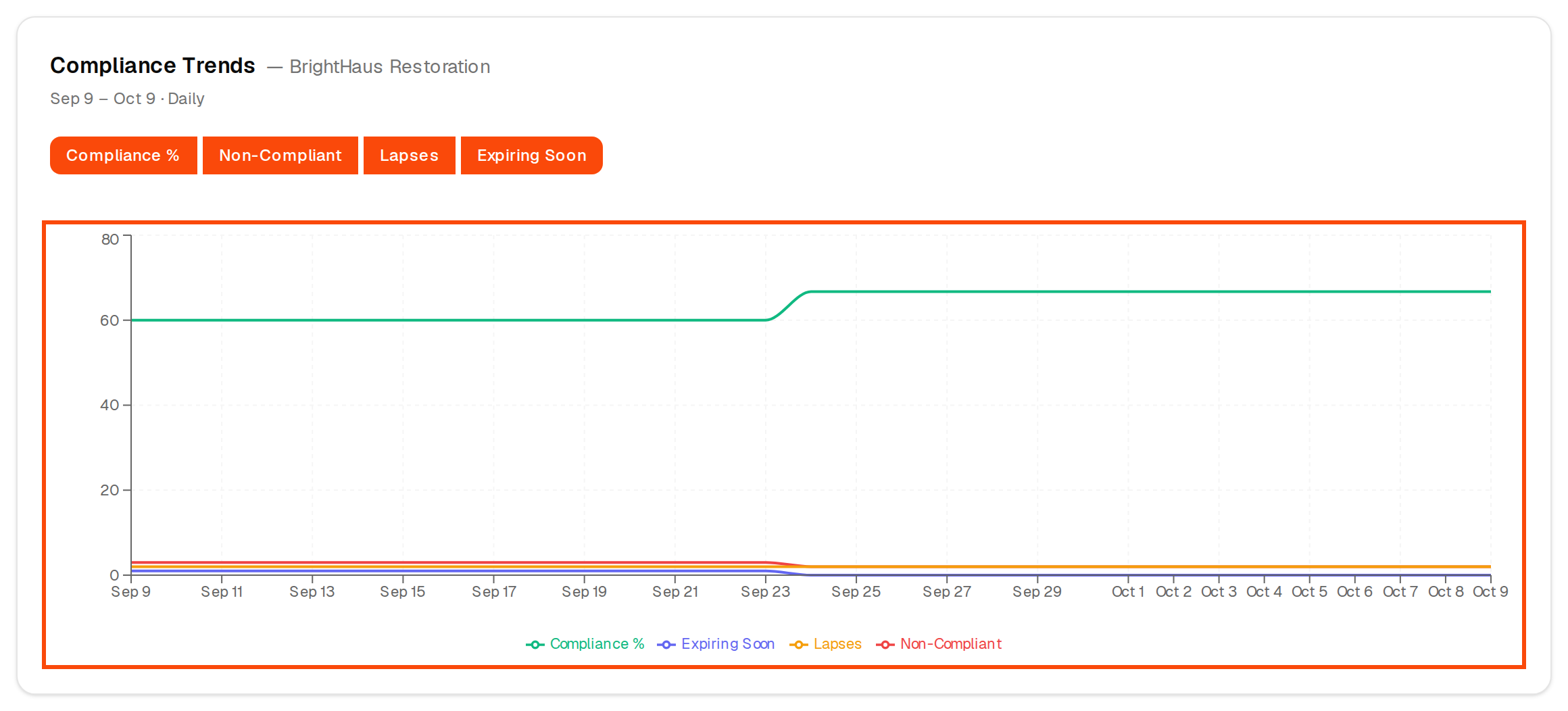Screen dimensions: 1568x711
Task: Click the 'Sep 23' x-axis label
Action: [766, 592]
